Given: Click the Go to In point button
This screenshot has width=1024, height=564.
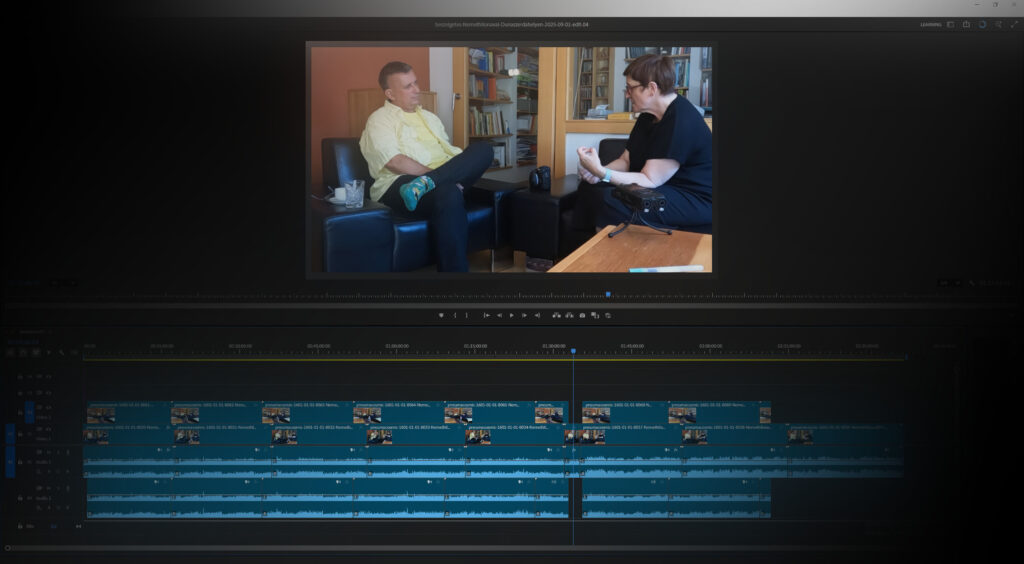Looking at the screenshot, I should pos(487,315).
